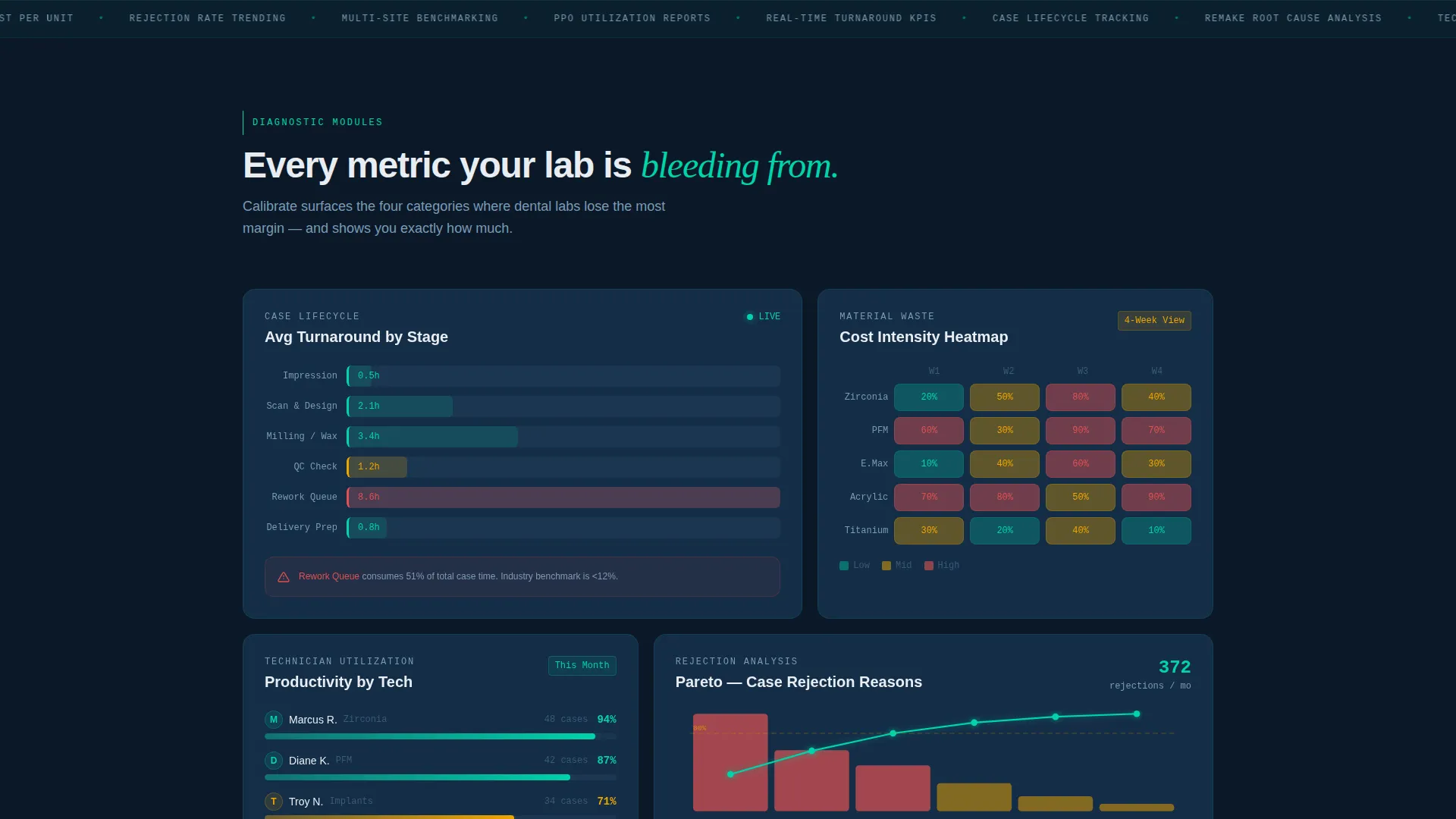Viewport: 1456px width, 819px height.
Task: Click Marcus R. 48 cases text
Action: pyautogui.click(x=566, y=720)
